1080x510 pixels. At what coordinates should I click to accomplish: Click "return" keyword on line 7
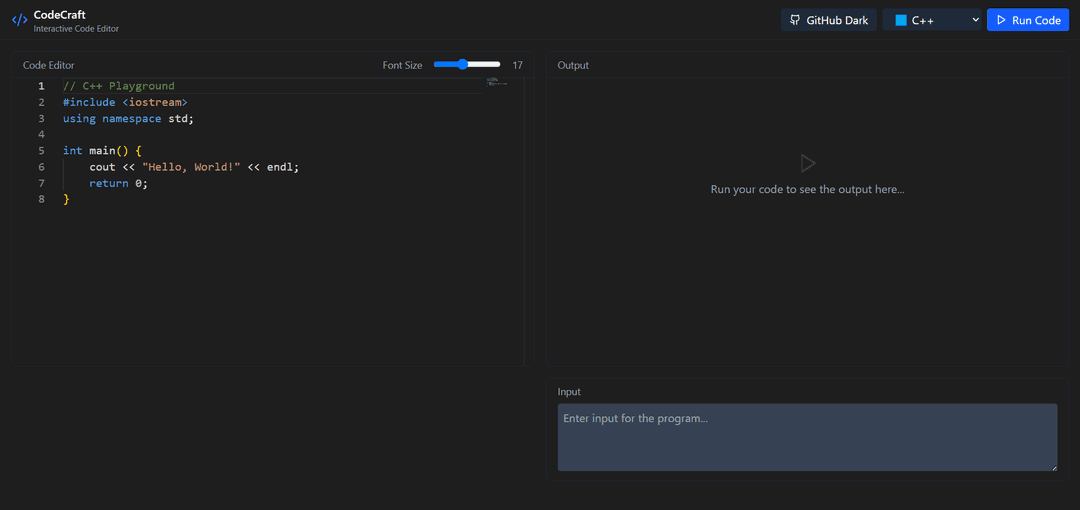(109, 183)
